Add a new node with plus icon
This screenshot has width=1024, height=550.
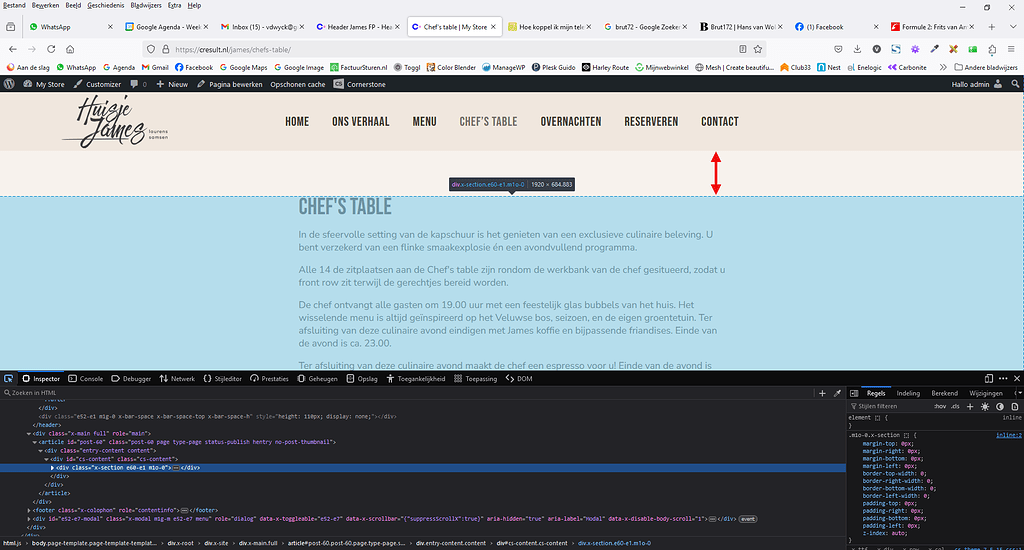(x=822, y=394)
